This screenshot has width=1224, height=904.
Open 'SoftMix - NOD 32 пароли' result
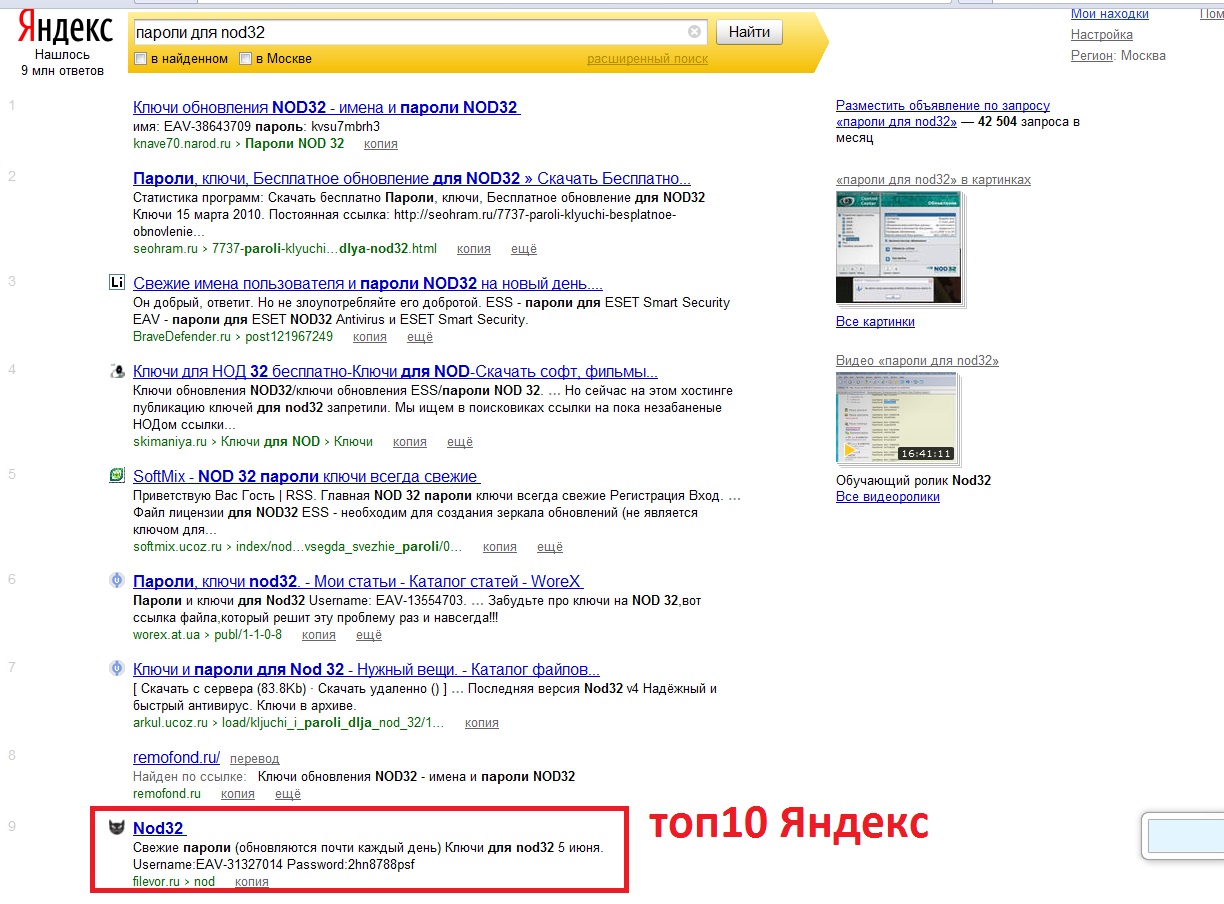coord(306,476)
